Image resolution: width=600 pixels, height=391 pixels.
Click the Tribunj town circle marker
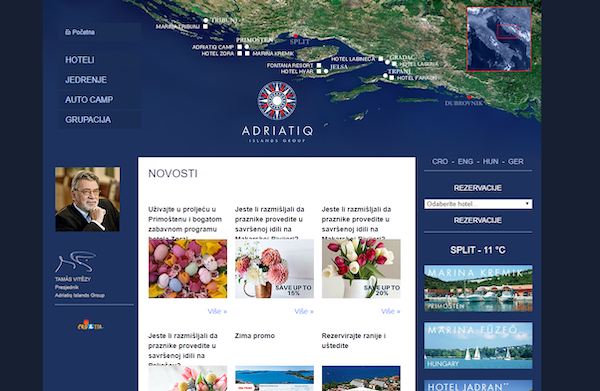tap(206, 20)
